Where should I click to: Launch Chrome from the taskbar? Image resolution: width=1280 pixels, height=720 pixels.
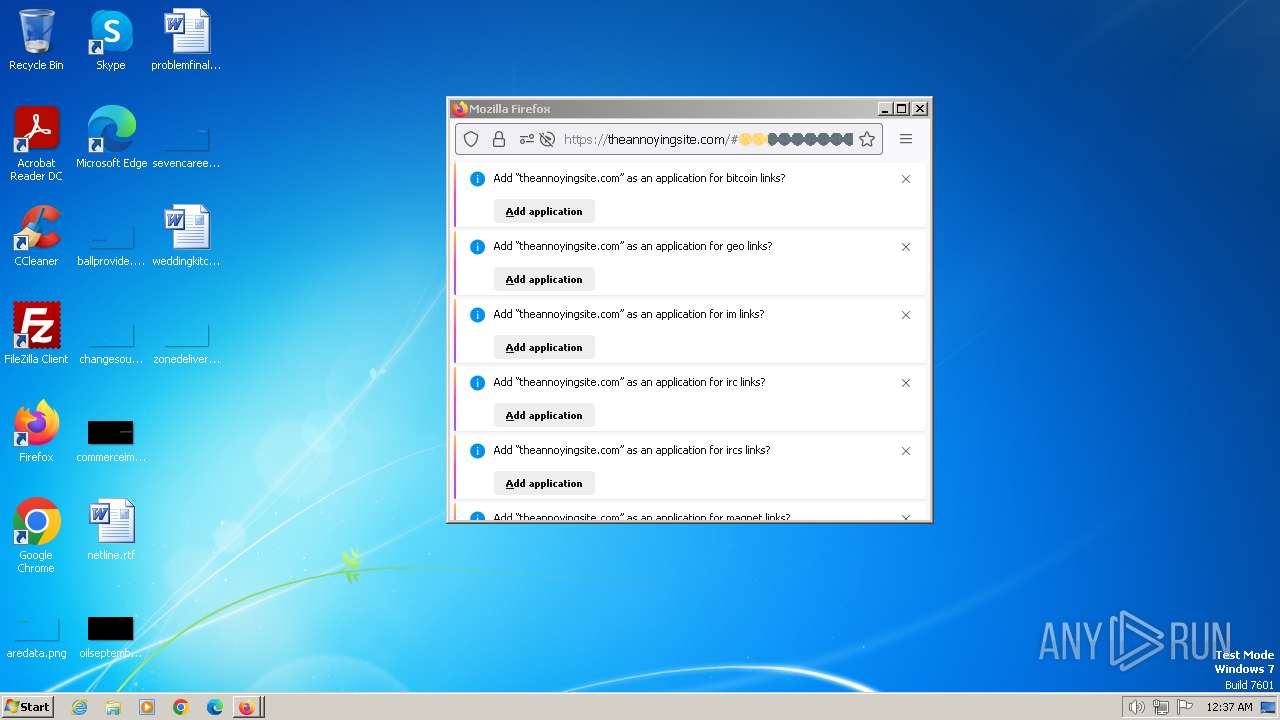[181, 707]
